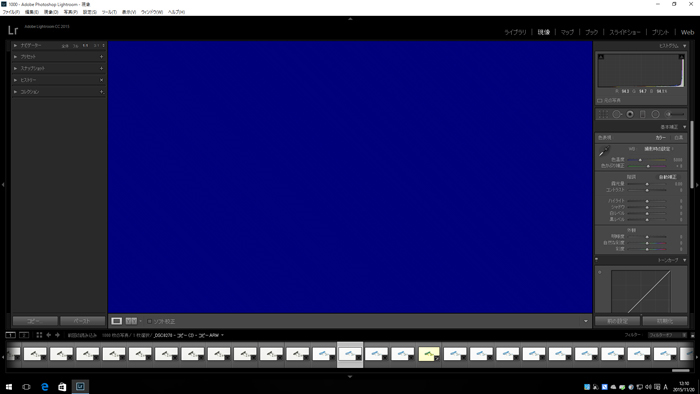The image size is (700, 394).
Task: Toggle shadow clipping indicator in histogram
Action: point(601,57)
